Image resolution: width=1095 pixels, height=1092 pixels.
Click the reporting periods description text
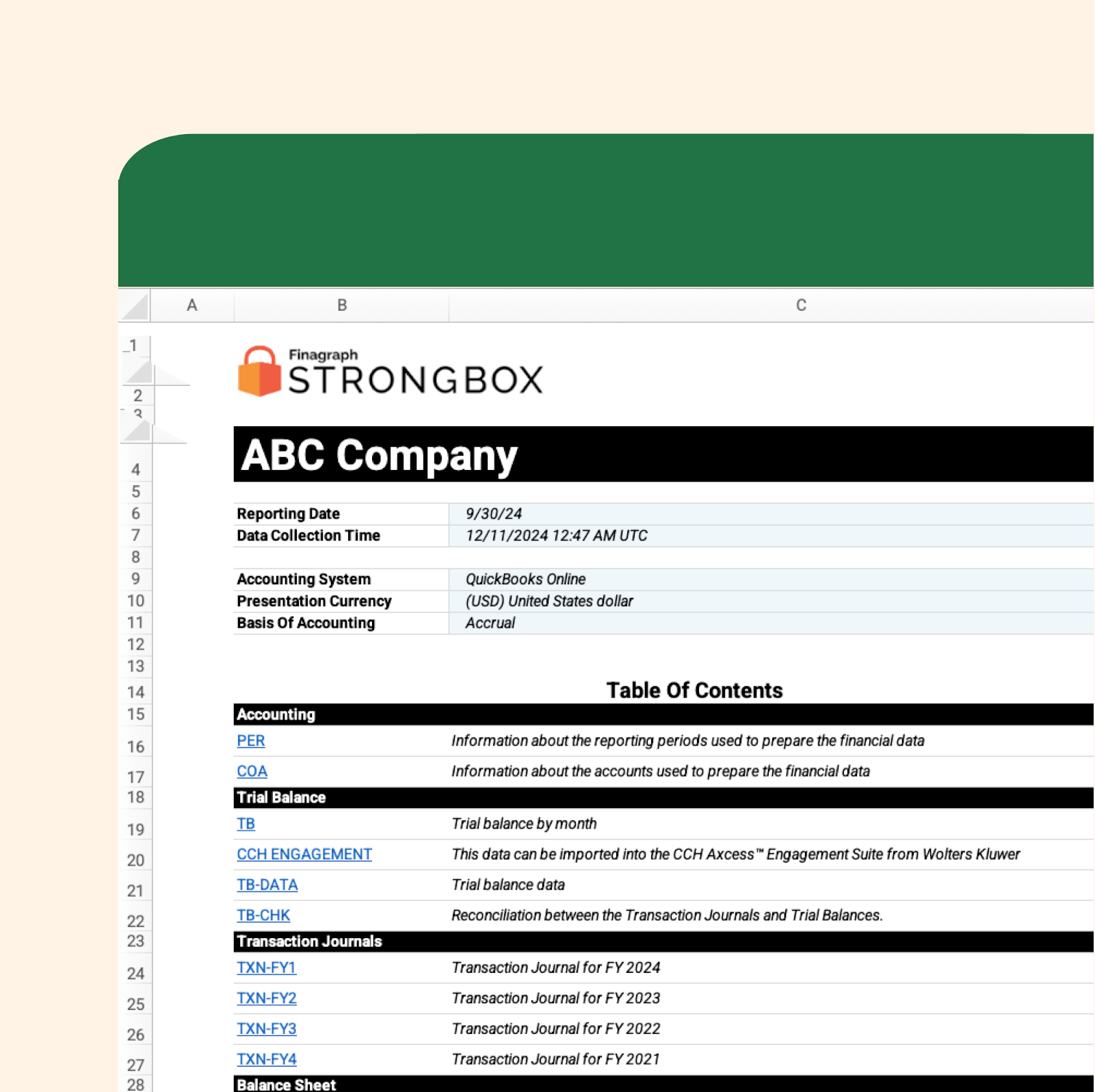688,741
